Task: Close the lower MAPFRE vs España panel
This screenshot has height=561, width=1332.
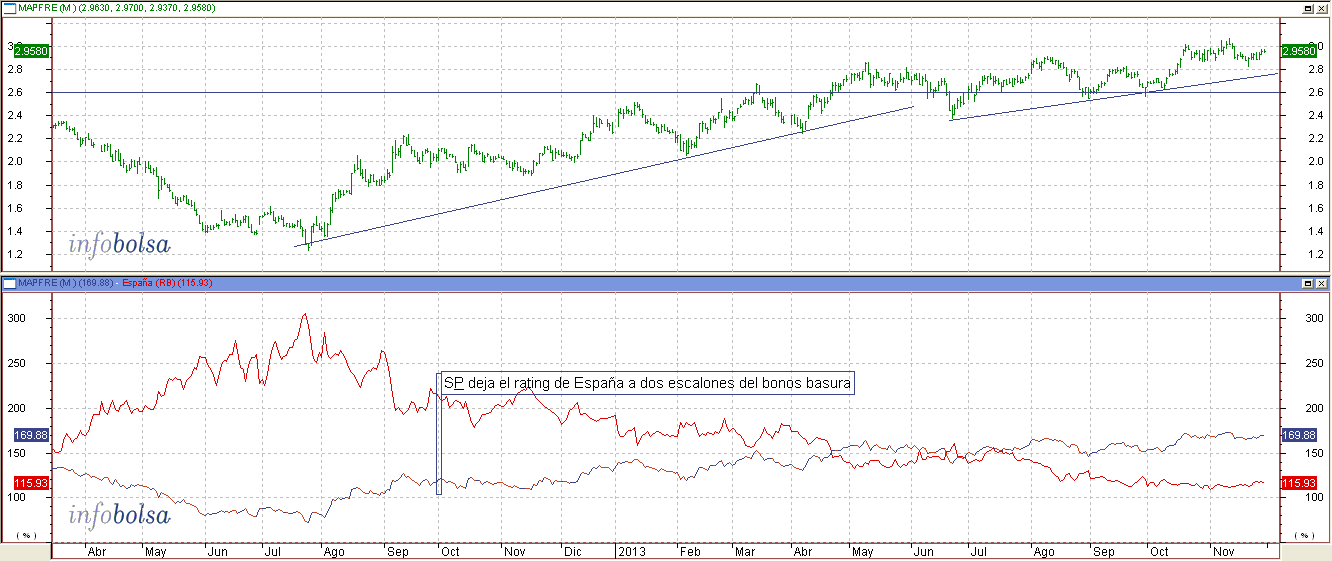Action: tap(1321, 284)
